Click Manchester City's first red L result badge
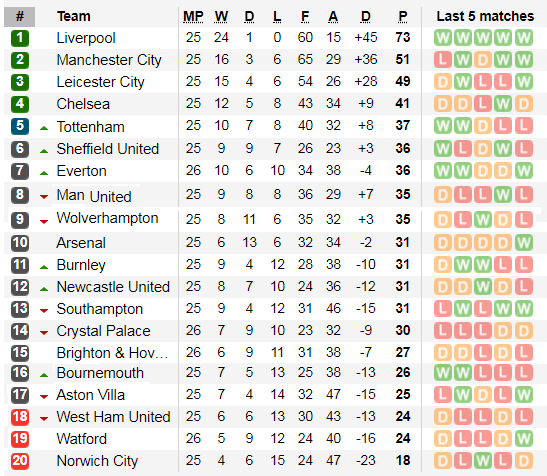 point(443,60)
